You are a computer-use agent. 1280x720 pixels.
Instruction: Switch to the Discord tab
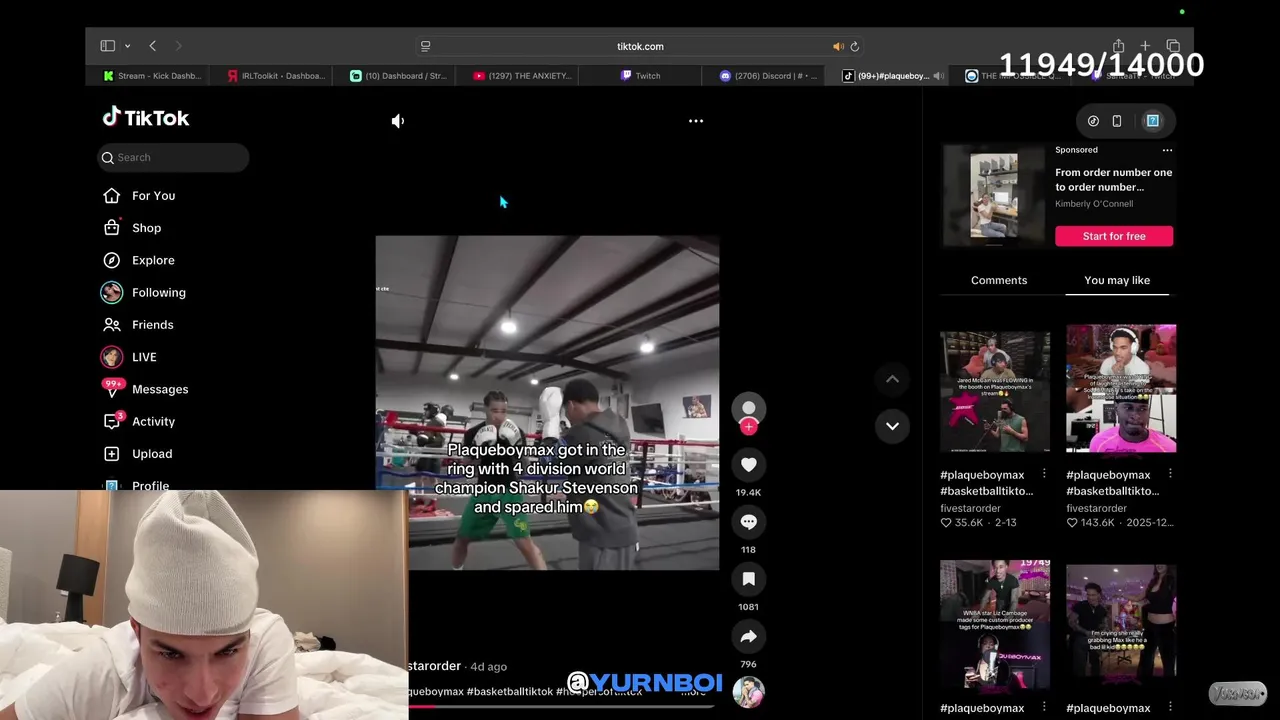(767, 76)
